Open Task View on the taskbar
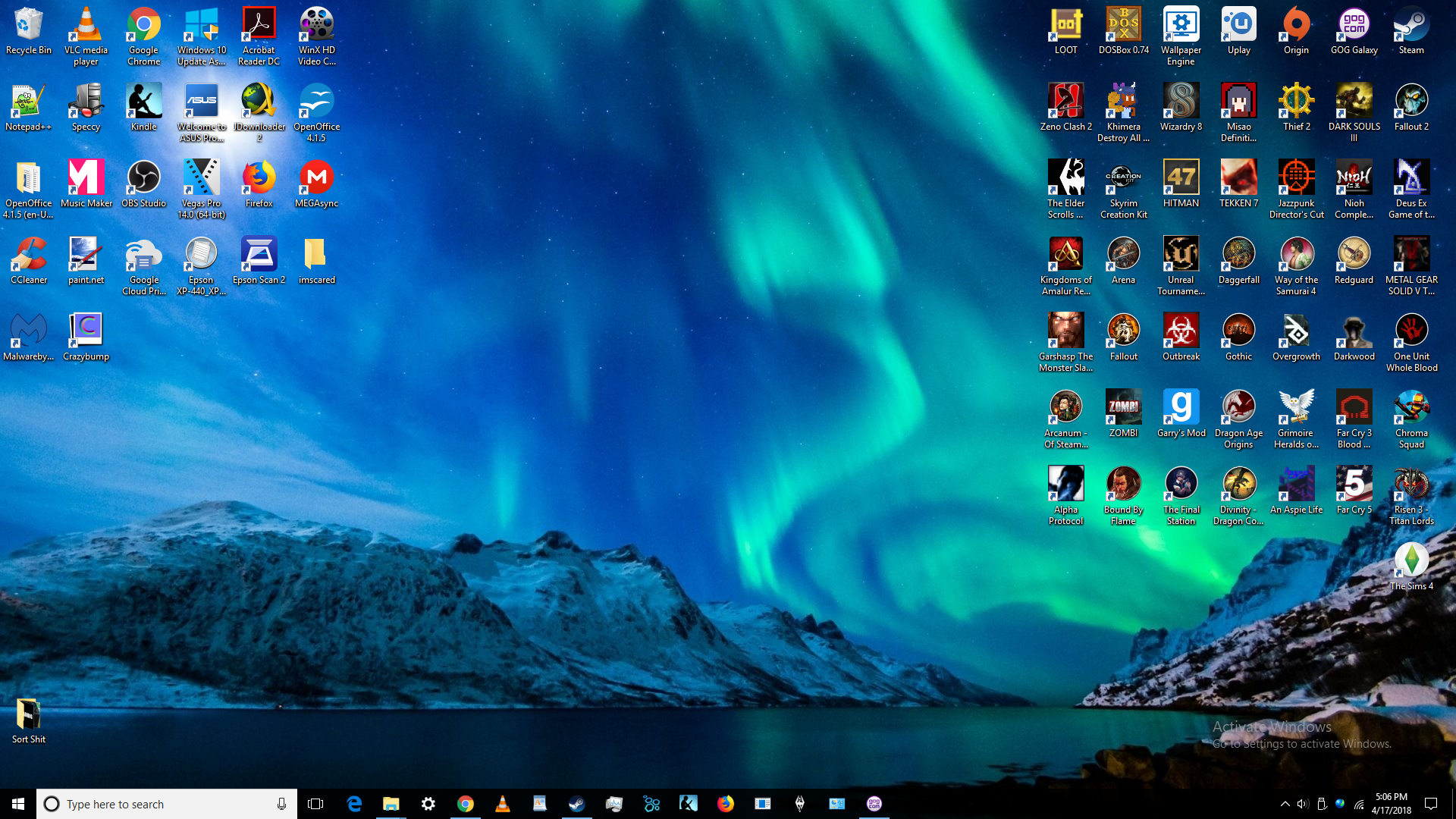The width and height of the screenshot is (1456, 819). 315,804
